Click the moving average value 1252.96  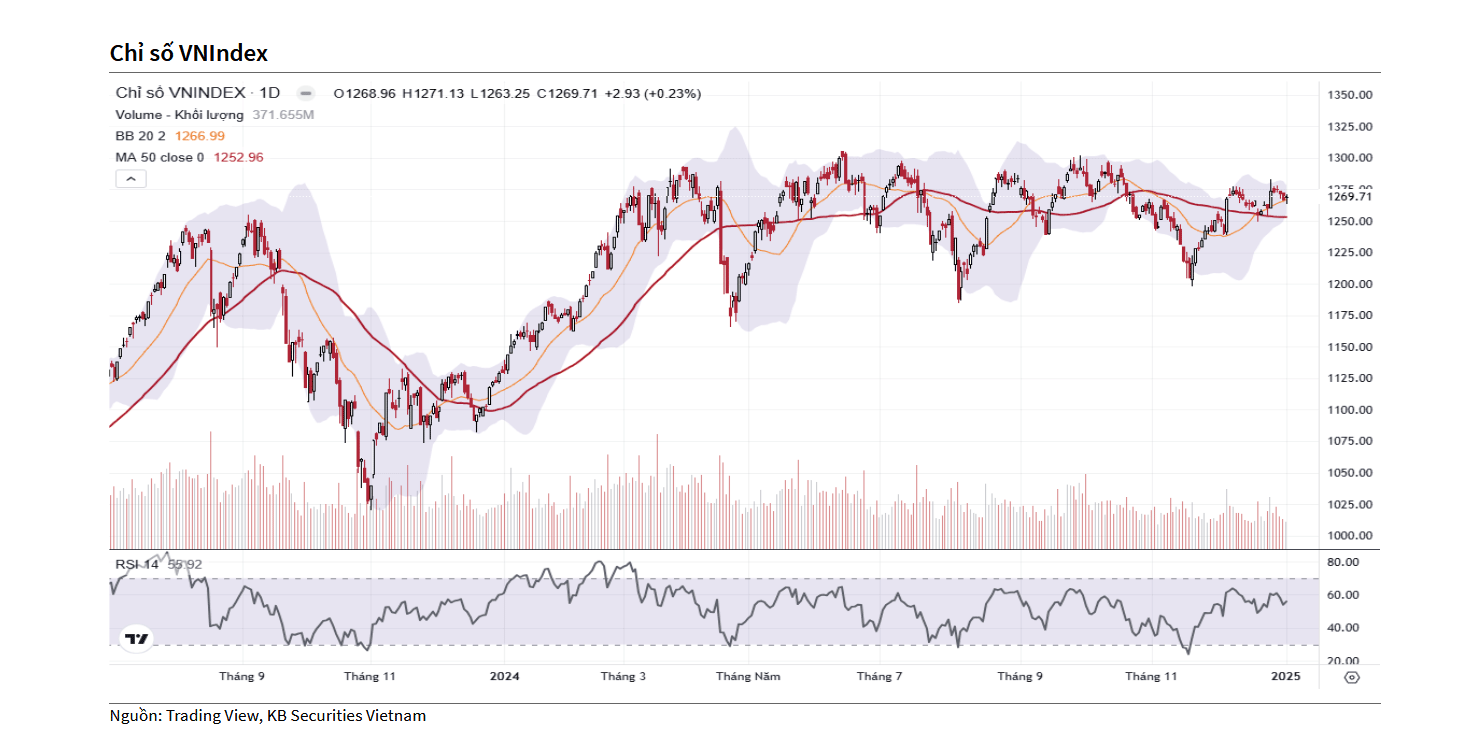point(238,157)
